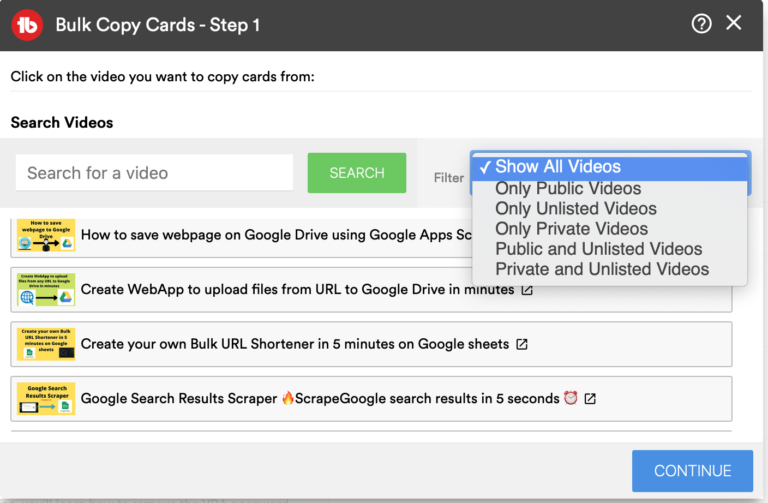Click the green SEARCH button

click(357, 173)
